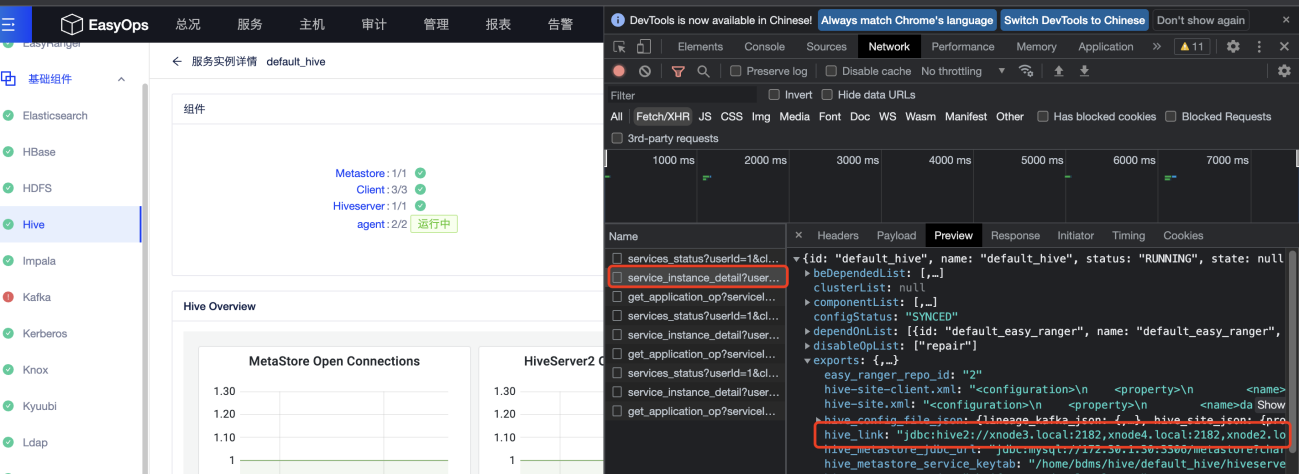Toggle the red network filter funnel
The image size is (1299, 474).
tap(678, 71)
